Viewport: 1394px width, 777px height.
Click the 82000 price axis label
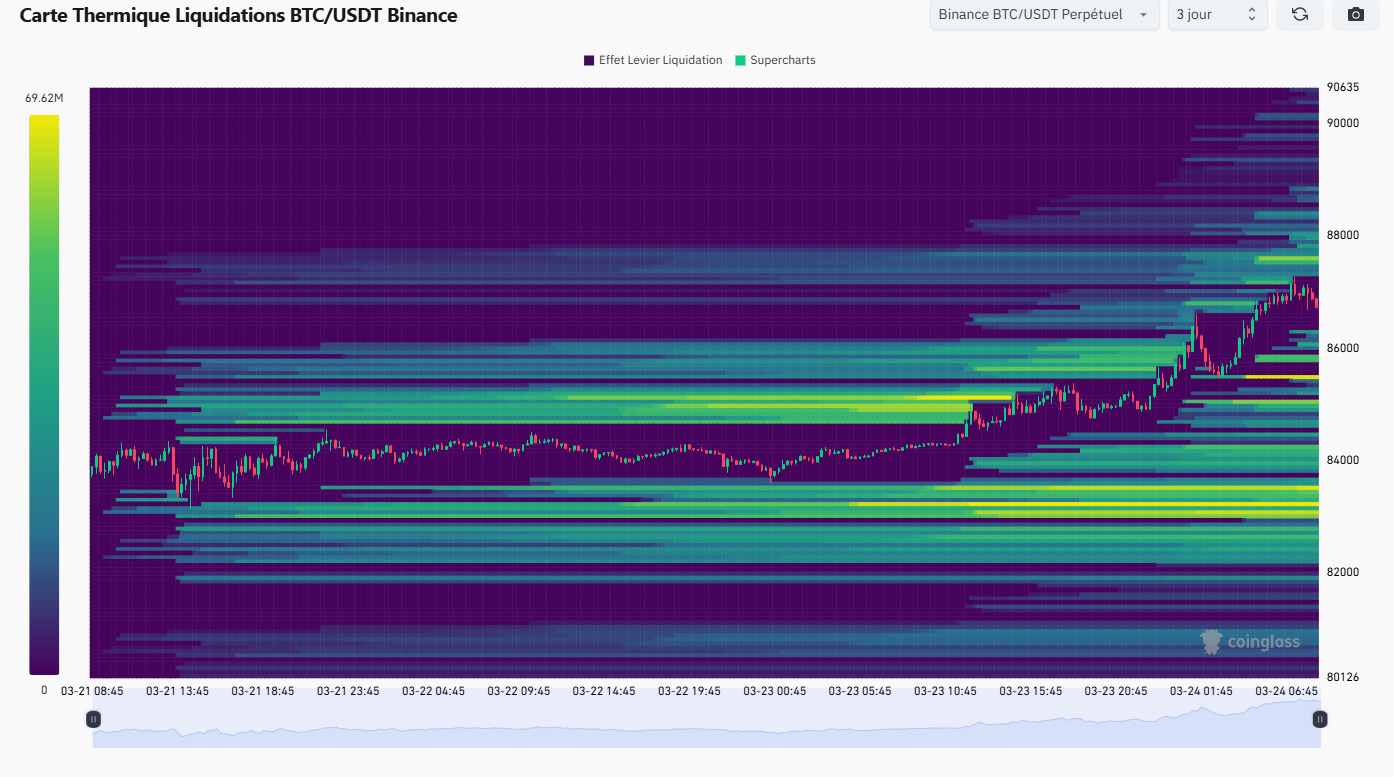pos(1343,572)
